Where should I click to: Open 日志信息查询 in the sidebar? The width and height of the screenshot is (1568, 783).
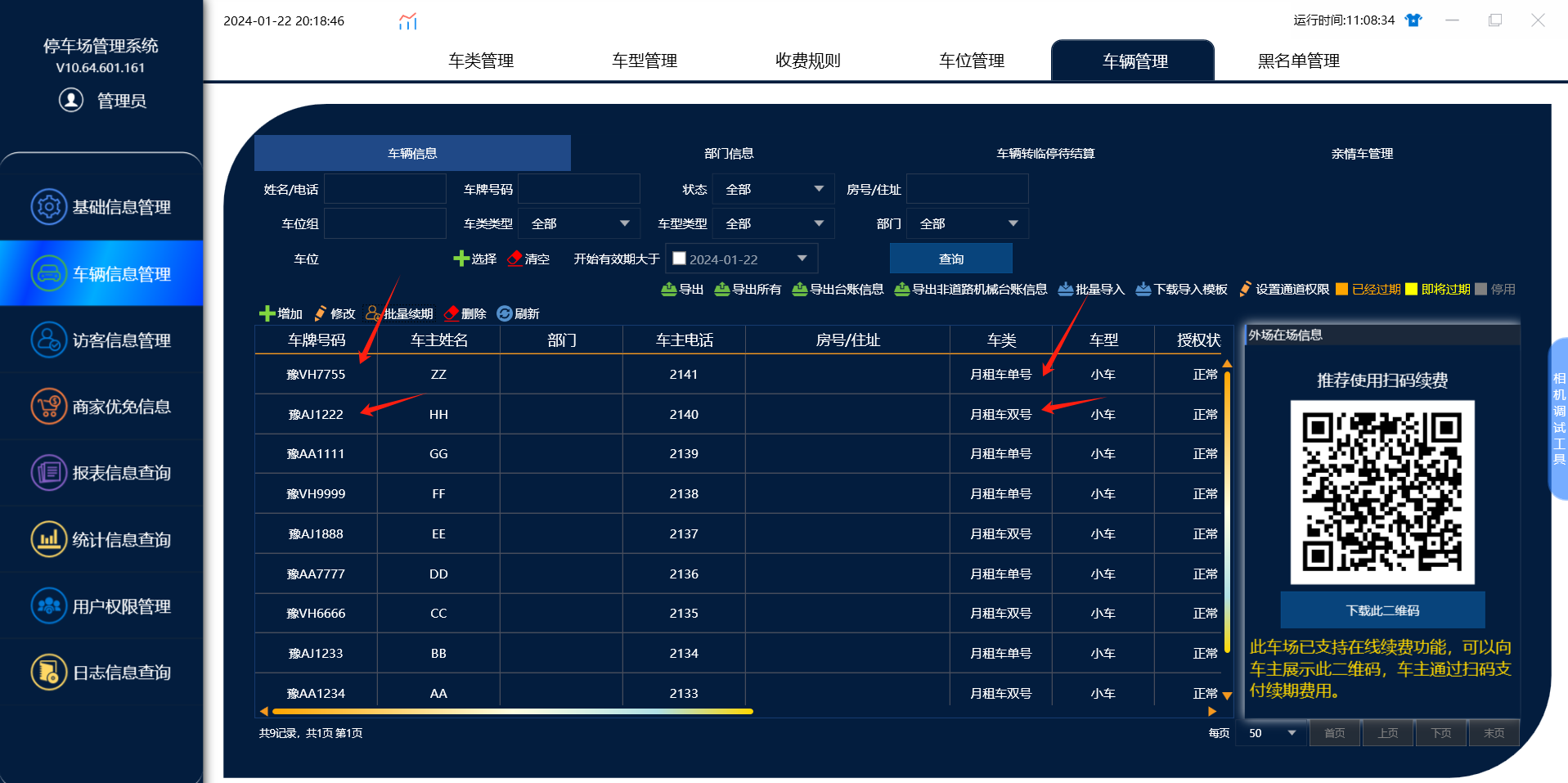pyautogui.click(x=101, y=673)
